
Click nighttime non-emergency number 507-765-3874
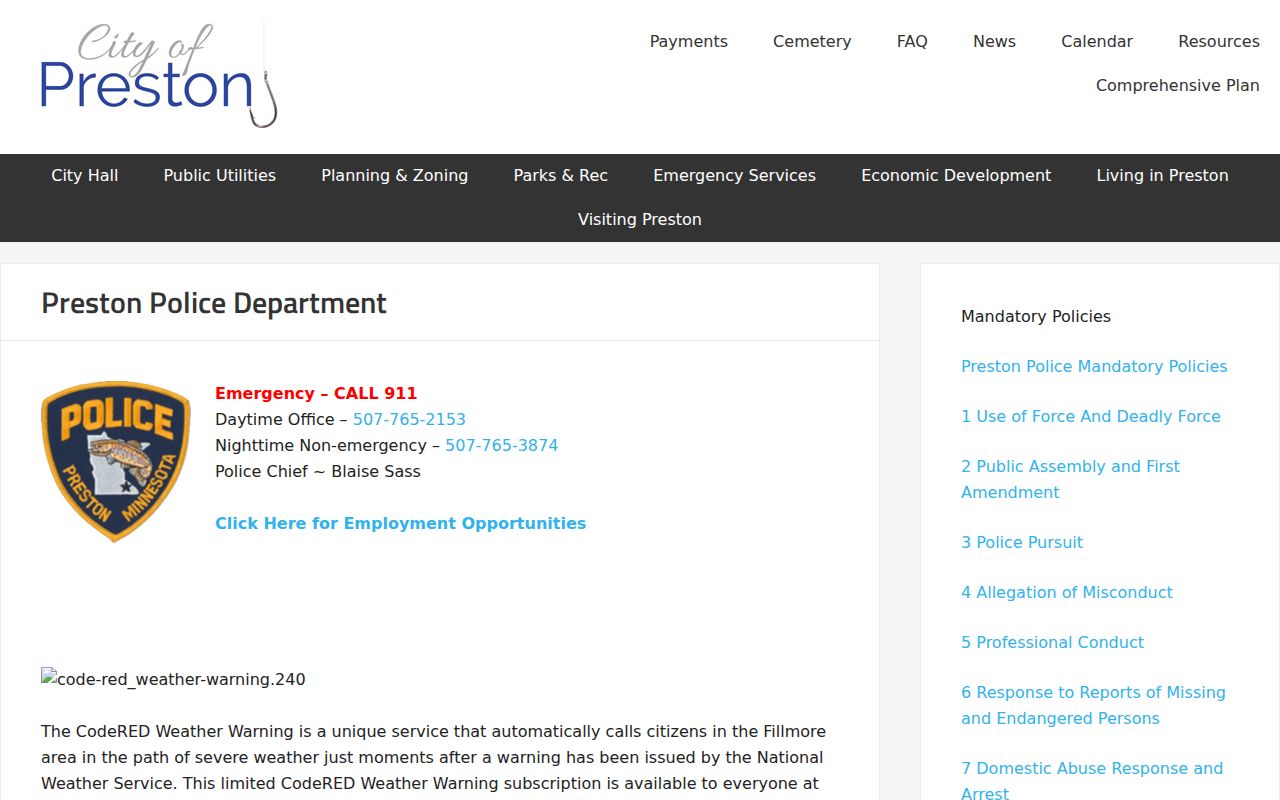pyautogui.click(x=502, y=445)
